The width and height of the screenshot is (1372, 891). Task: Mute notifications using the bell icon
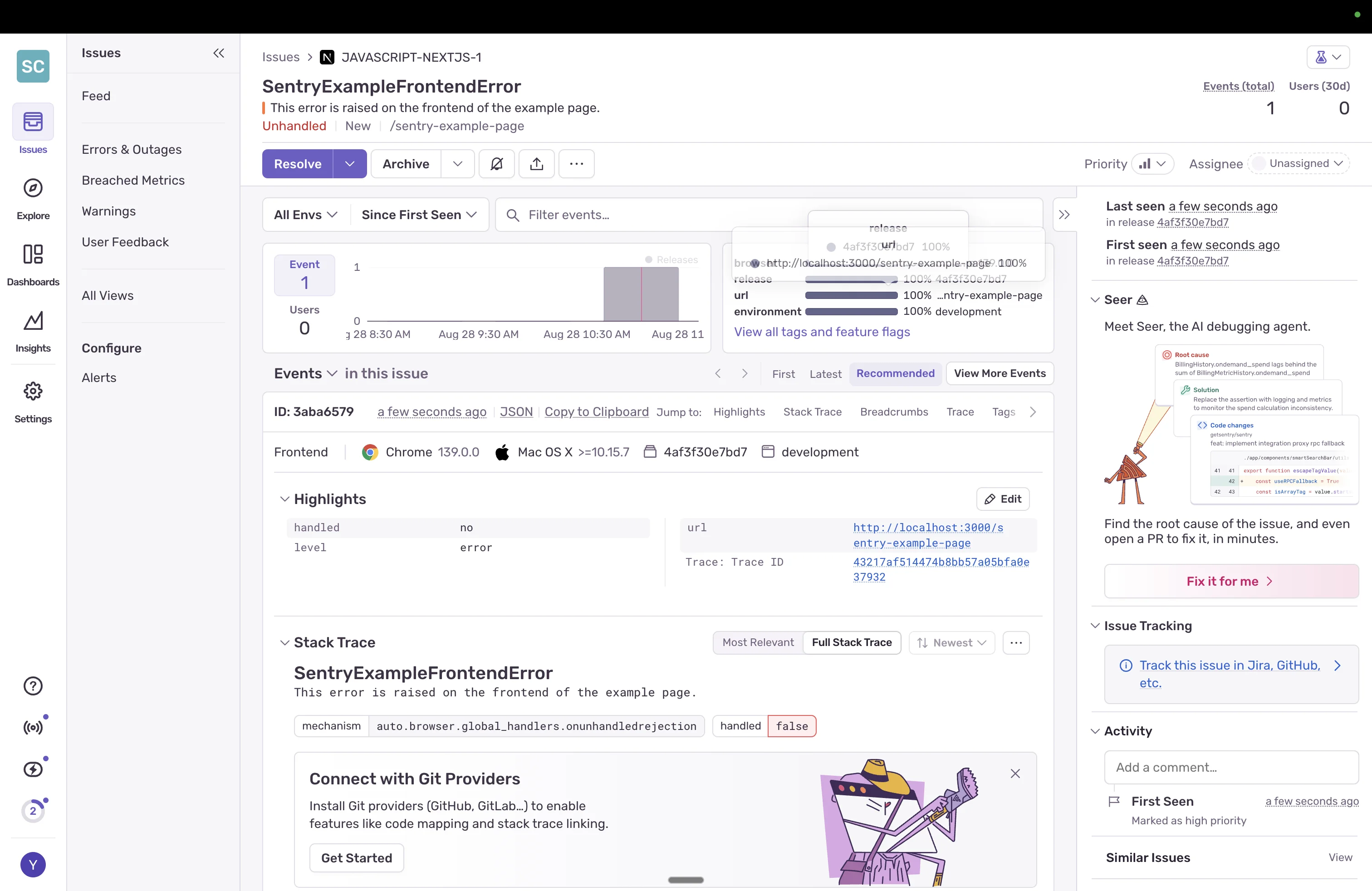click(x=496, y=164)
